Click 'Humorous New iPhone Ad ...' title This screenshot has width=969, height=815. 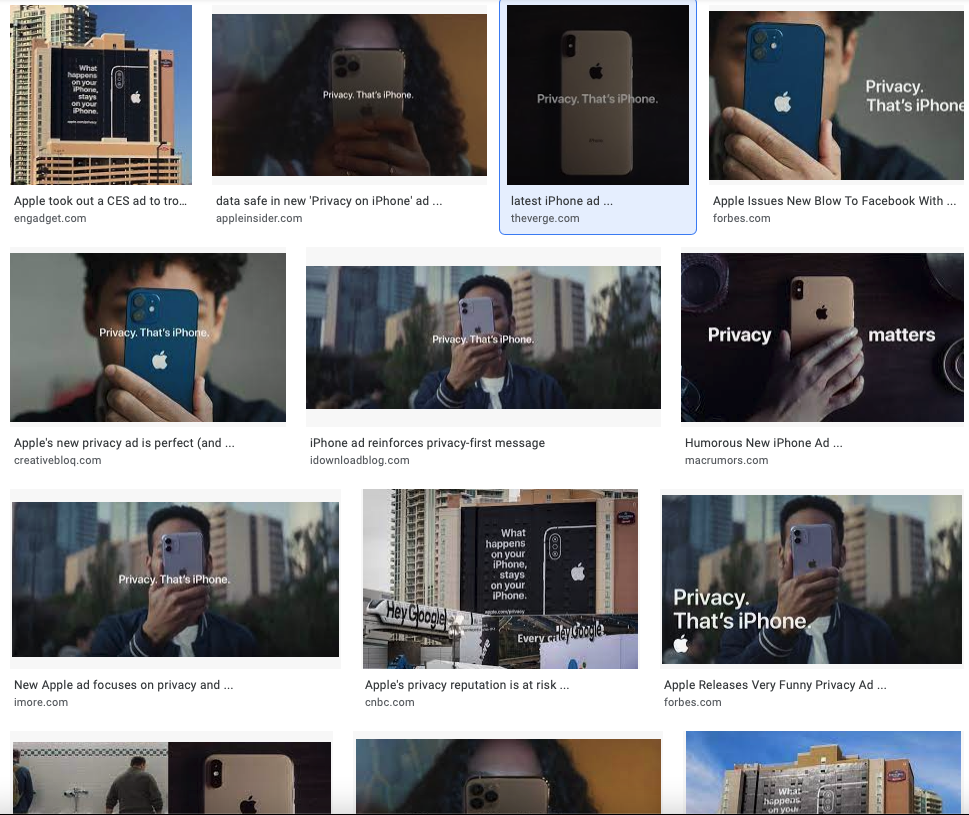(763, 443)
